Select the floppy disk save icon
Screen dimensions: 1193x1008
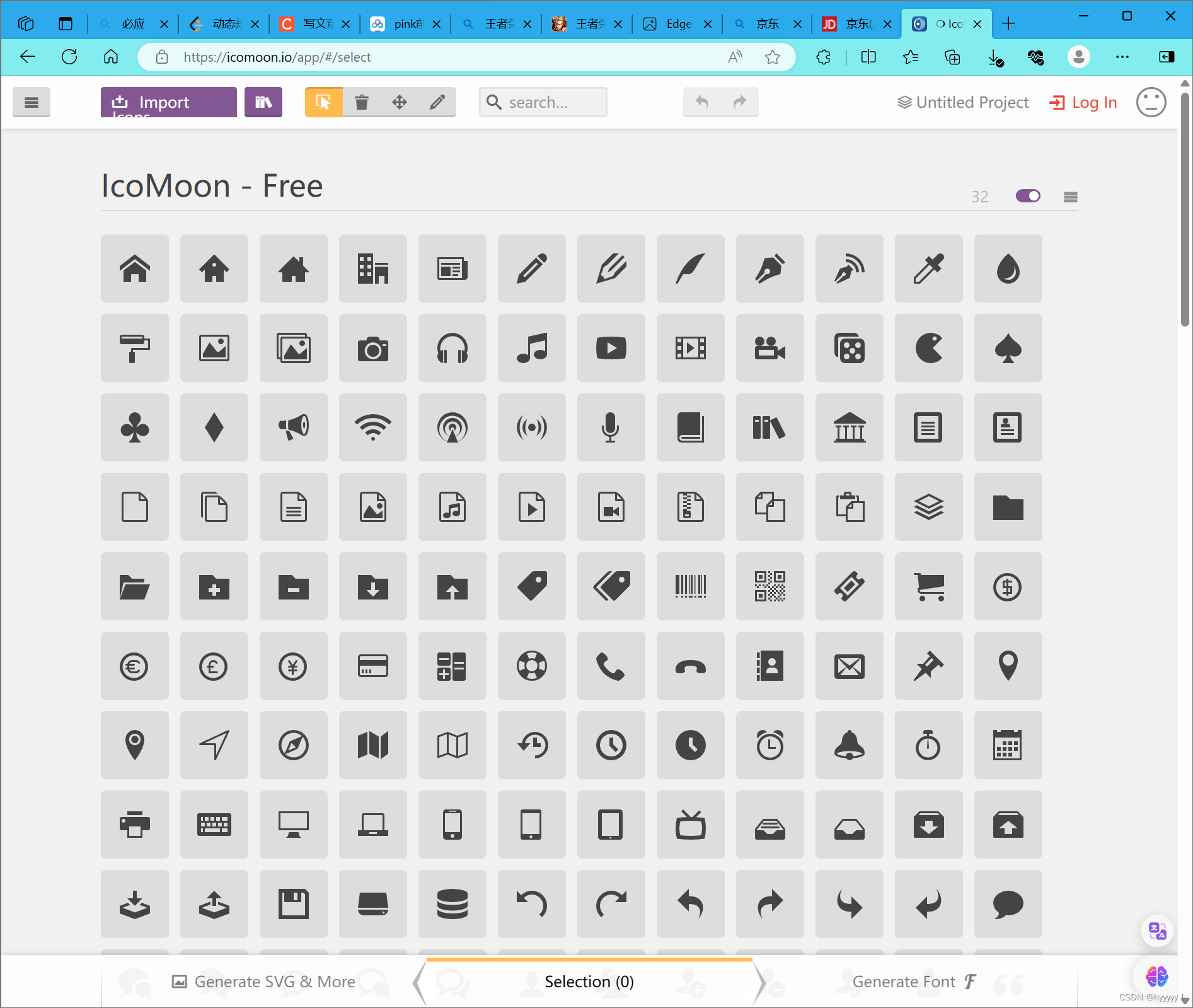pos(294,904)
